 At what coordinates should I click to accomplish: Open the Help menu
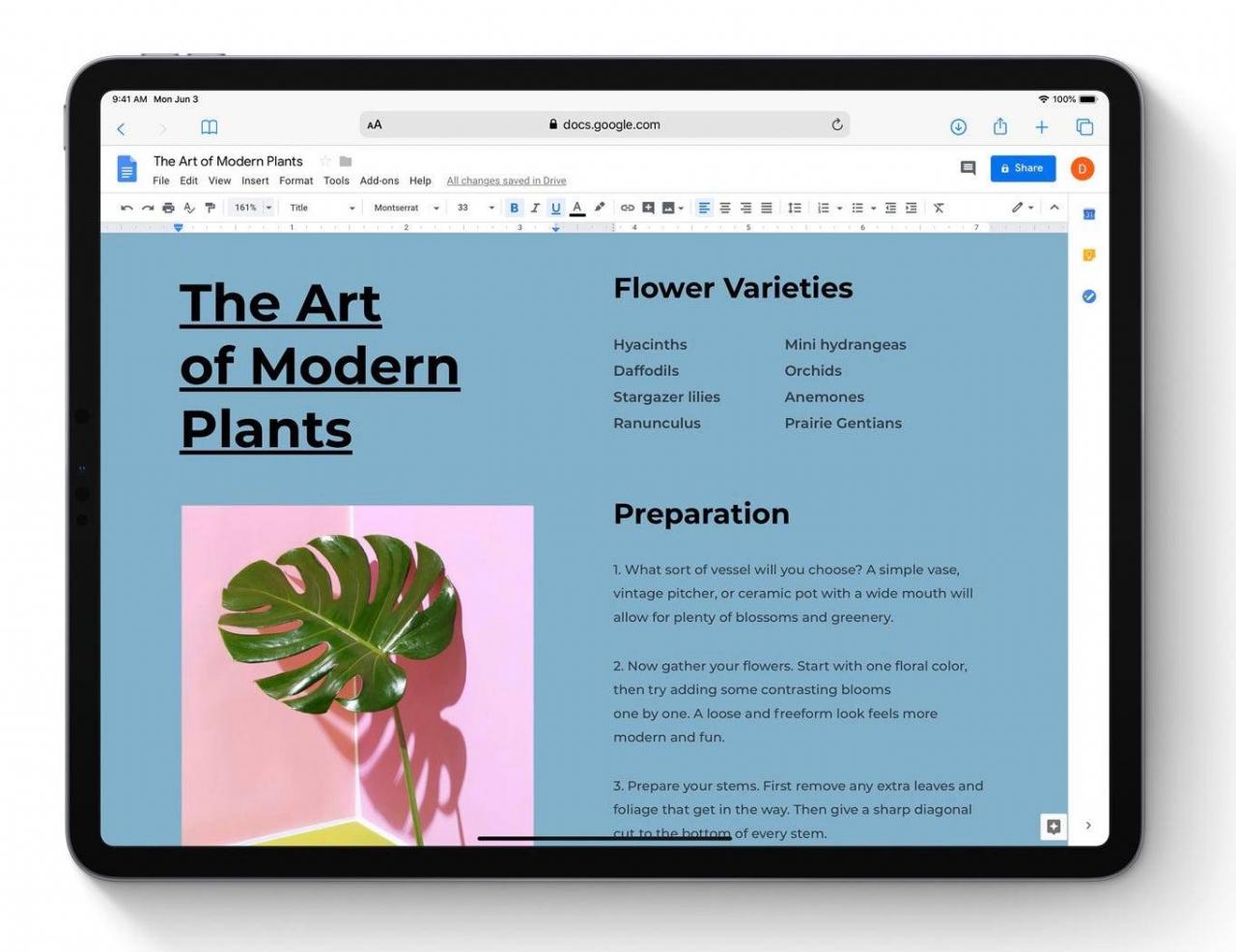point(420,181)
